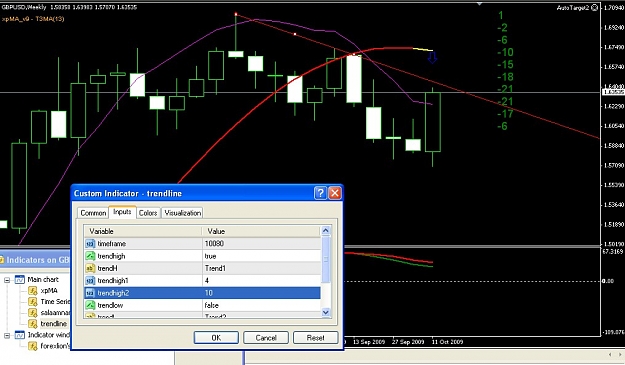Screen dimensions: 625x365
Task: Click the Cancel button
Action: (x=266, y=338)
